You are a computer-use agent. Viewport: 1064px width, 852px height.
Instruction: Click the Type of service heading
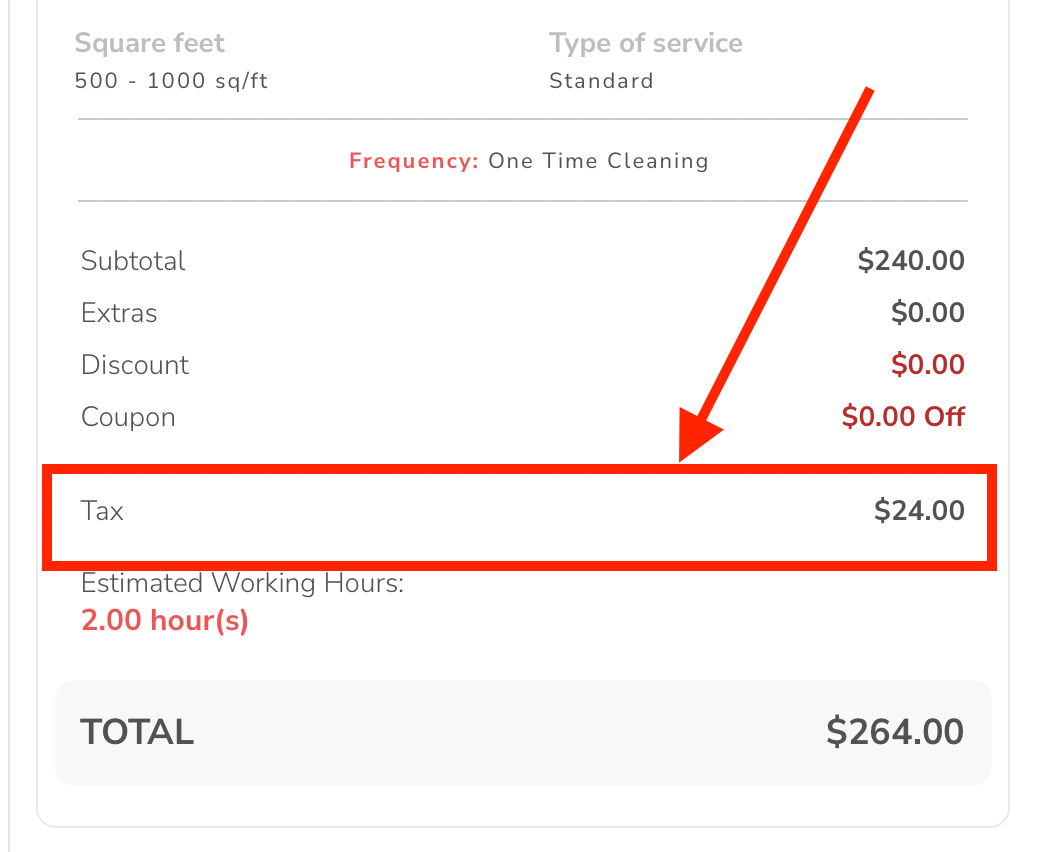(x=646, y=43)
